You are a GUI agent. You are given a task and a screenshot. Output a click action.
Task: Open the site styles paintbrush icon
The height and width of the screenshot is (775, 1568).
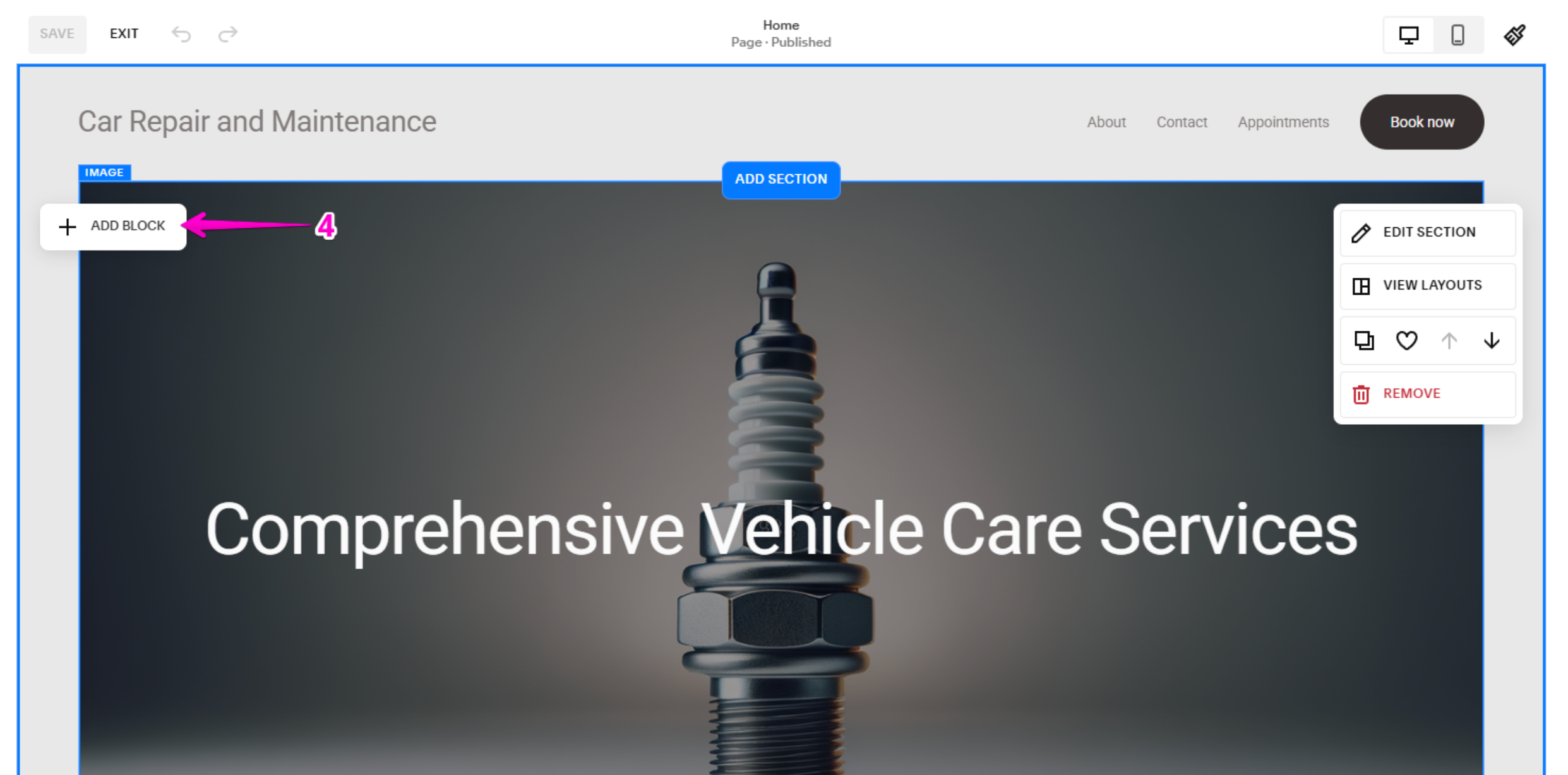[x=1514, y=35]
